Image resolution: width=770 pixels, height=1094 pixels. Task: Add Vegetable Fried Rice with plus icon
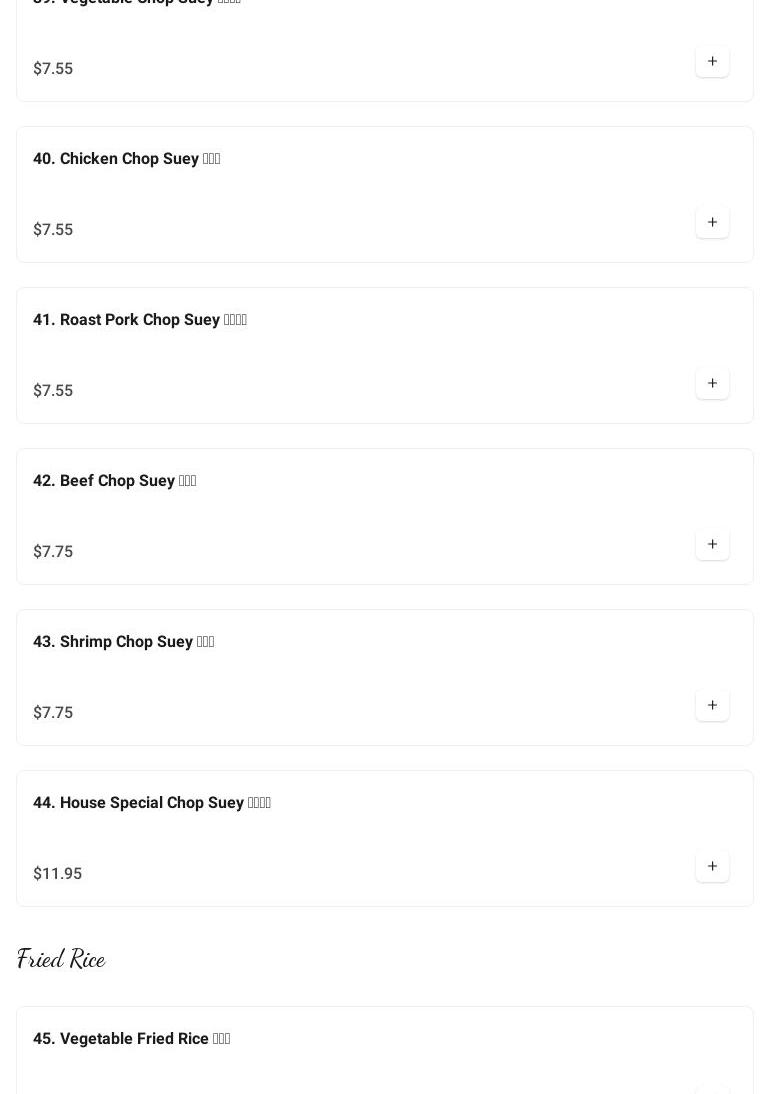pyautogui.click(x=712, y=1088)
